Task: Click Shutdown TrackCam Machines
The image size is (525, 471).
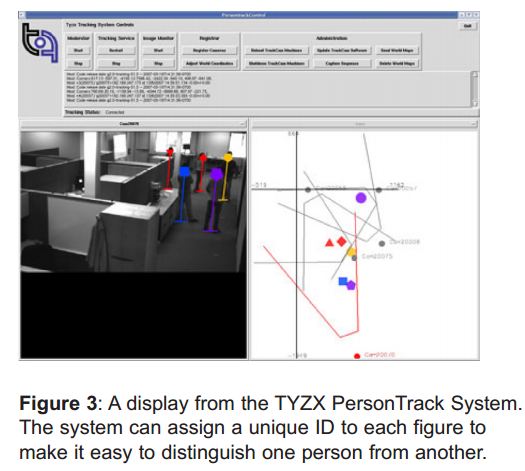Action: click(x=277, y=63)
